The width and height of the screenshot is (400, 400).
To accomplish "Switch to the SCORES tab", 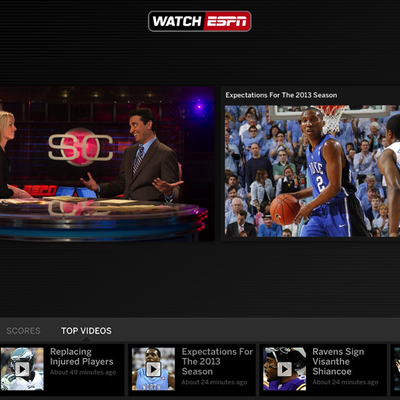I will coord(23,331).
